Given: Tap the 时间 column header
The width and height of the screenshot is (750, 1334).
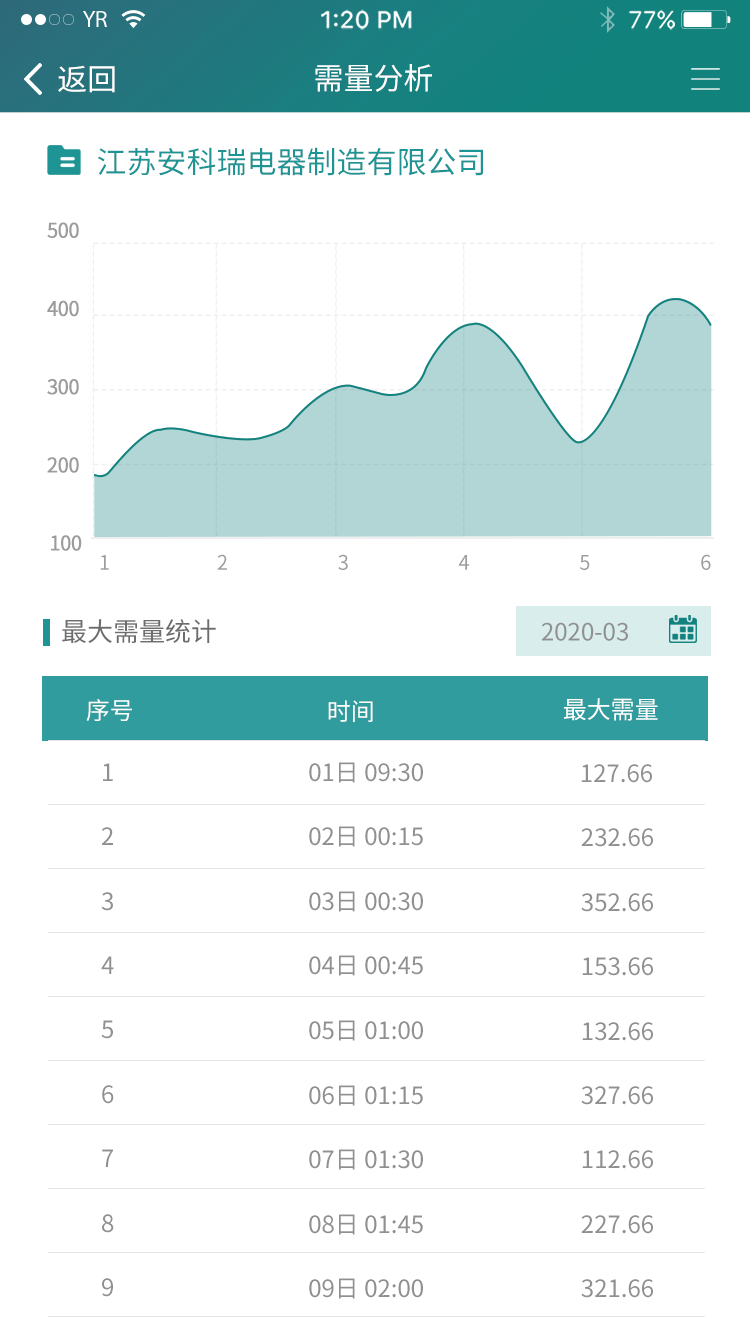Looking at the screenshot, I should [x=350, y=711].
